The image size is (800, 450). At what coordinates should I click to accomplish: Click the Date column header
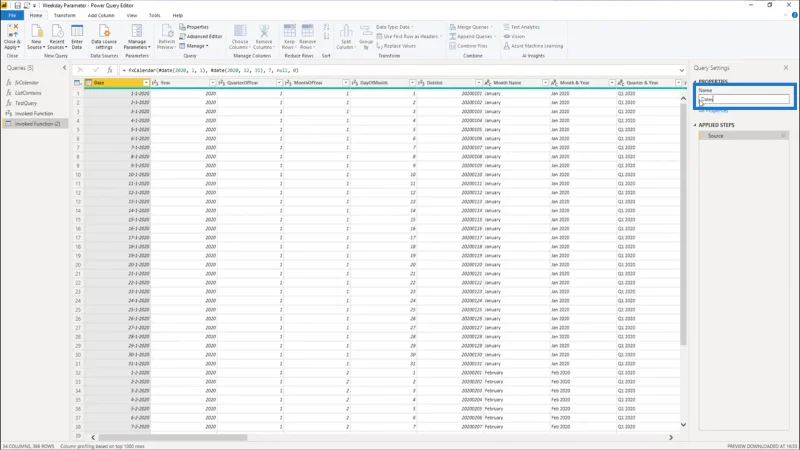117,83
